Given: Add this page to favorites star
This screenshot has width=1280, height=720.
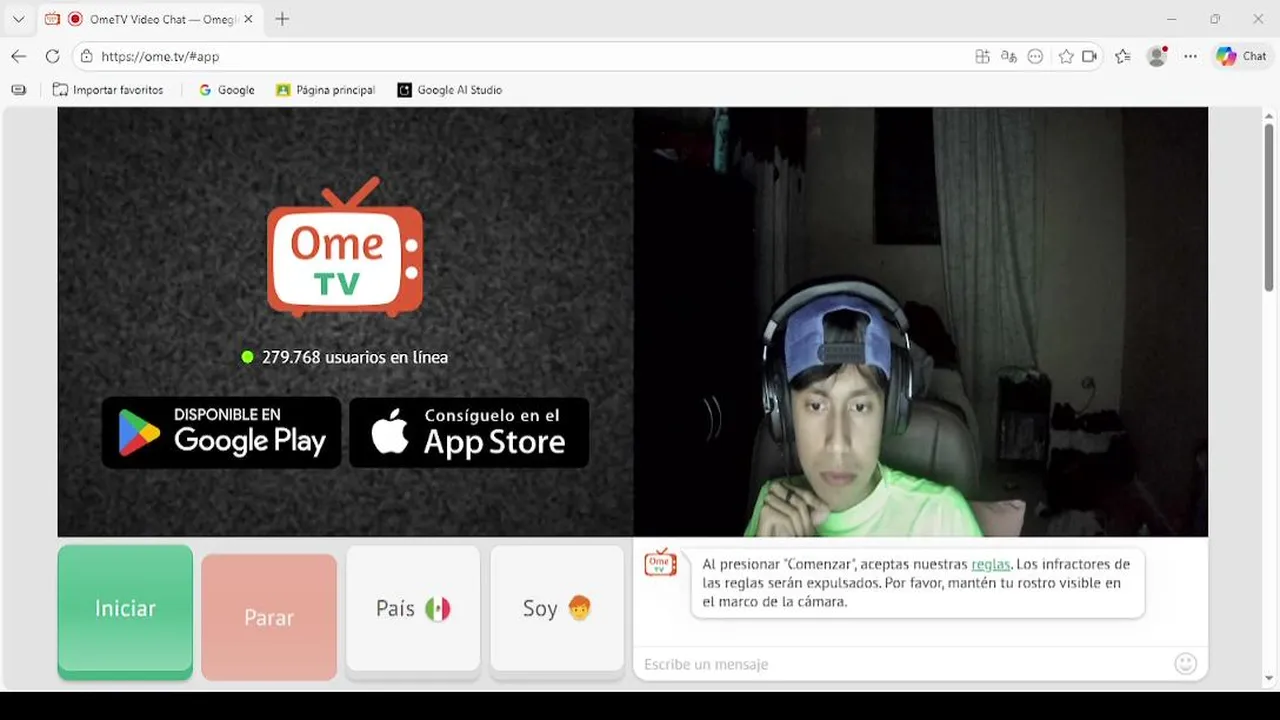Looking at the screenshot, I should click(1066, 57).
